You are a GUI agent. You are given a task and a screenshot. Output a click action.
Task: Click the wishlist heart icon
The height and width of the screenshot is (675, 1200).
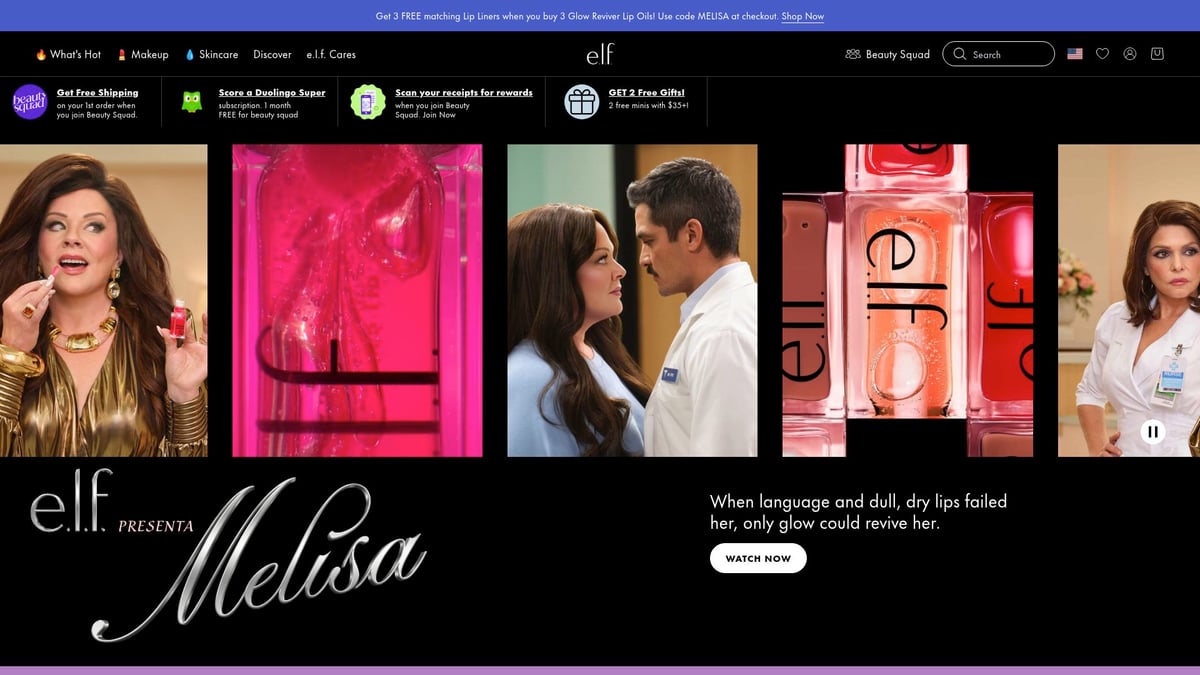tap(1102, 54)
